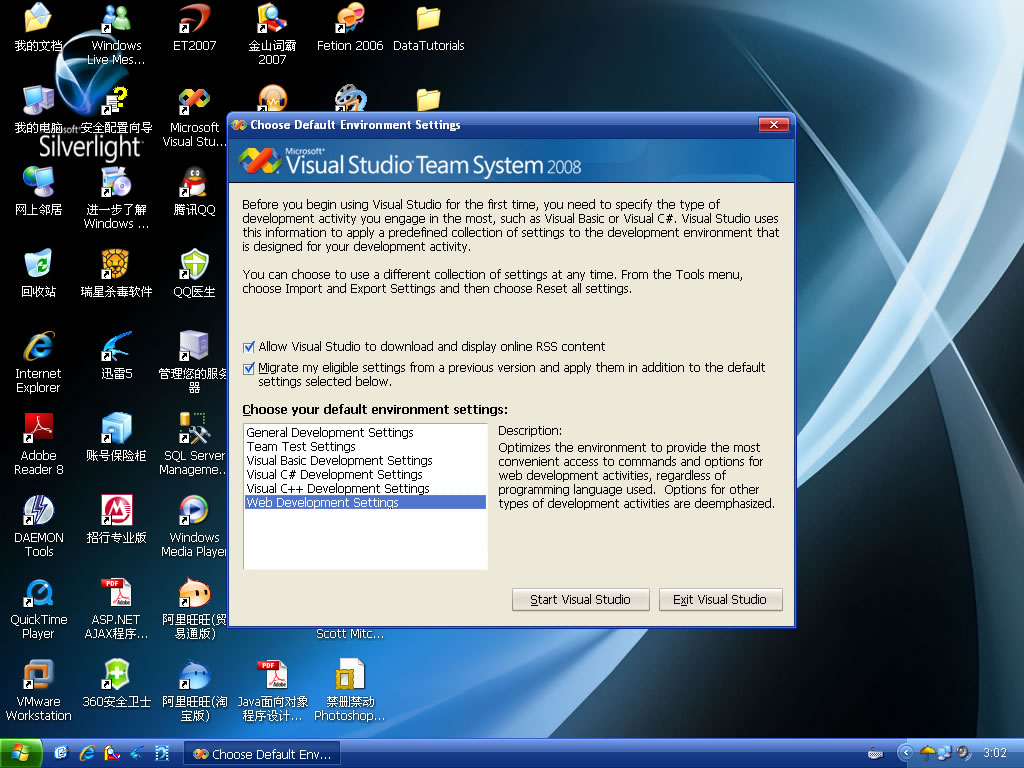Open Internet Explorer desktop icon

pyautogui.click(x=38, y=348)
